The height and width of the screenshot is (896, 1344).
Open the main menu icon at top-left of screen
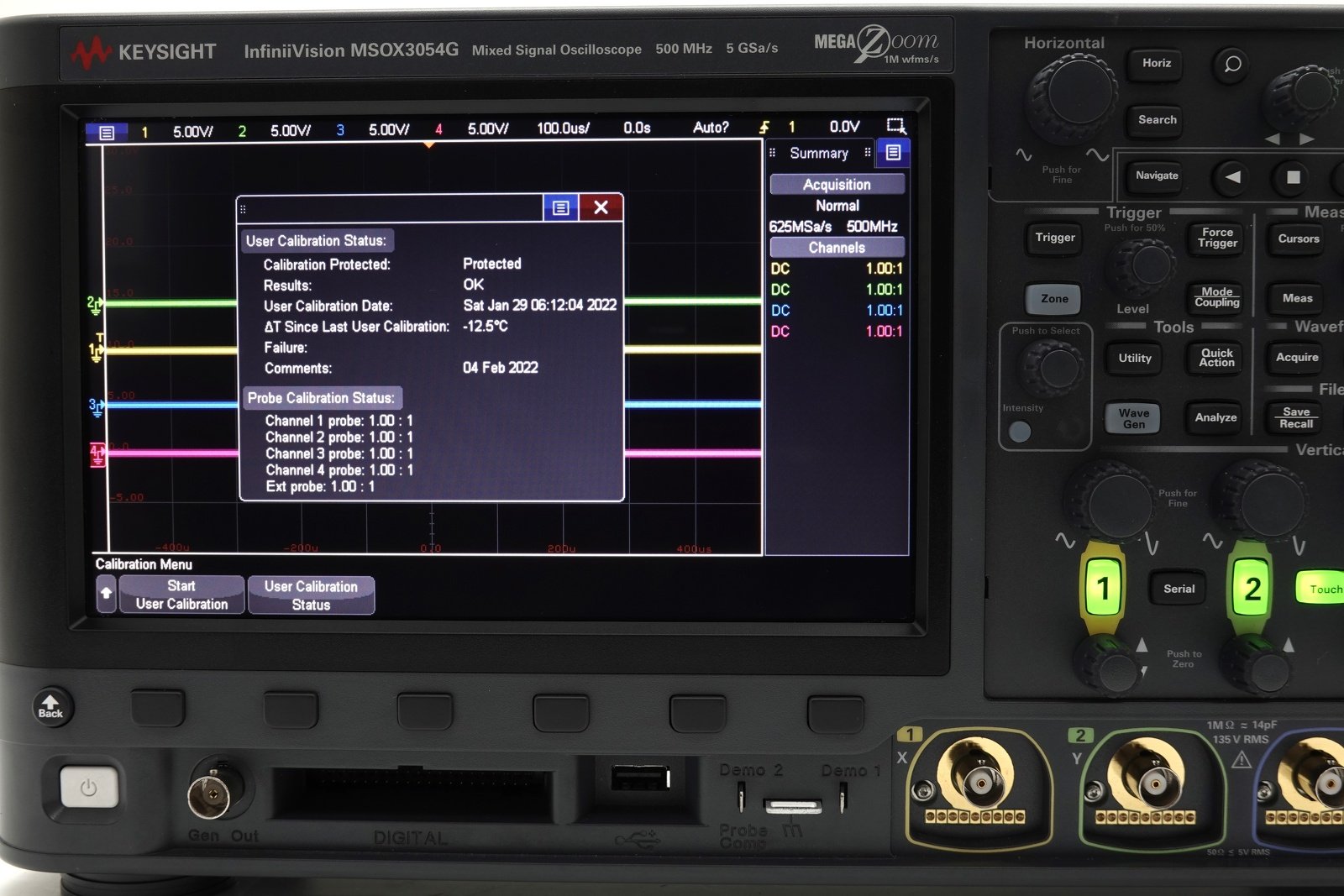click(107, 133)
